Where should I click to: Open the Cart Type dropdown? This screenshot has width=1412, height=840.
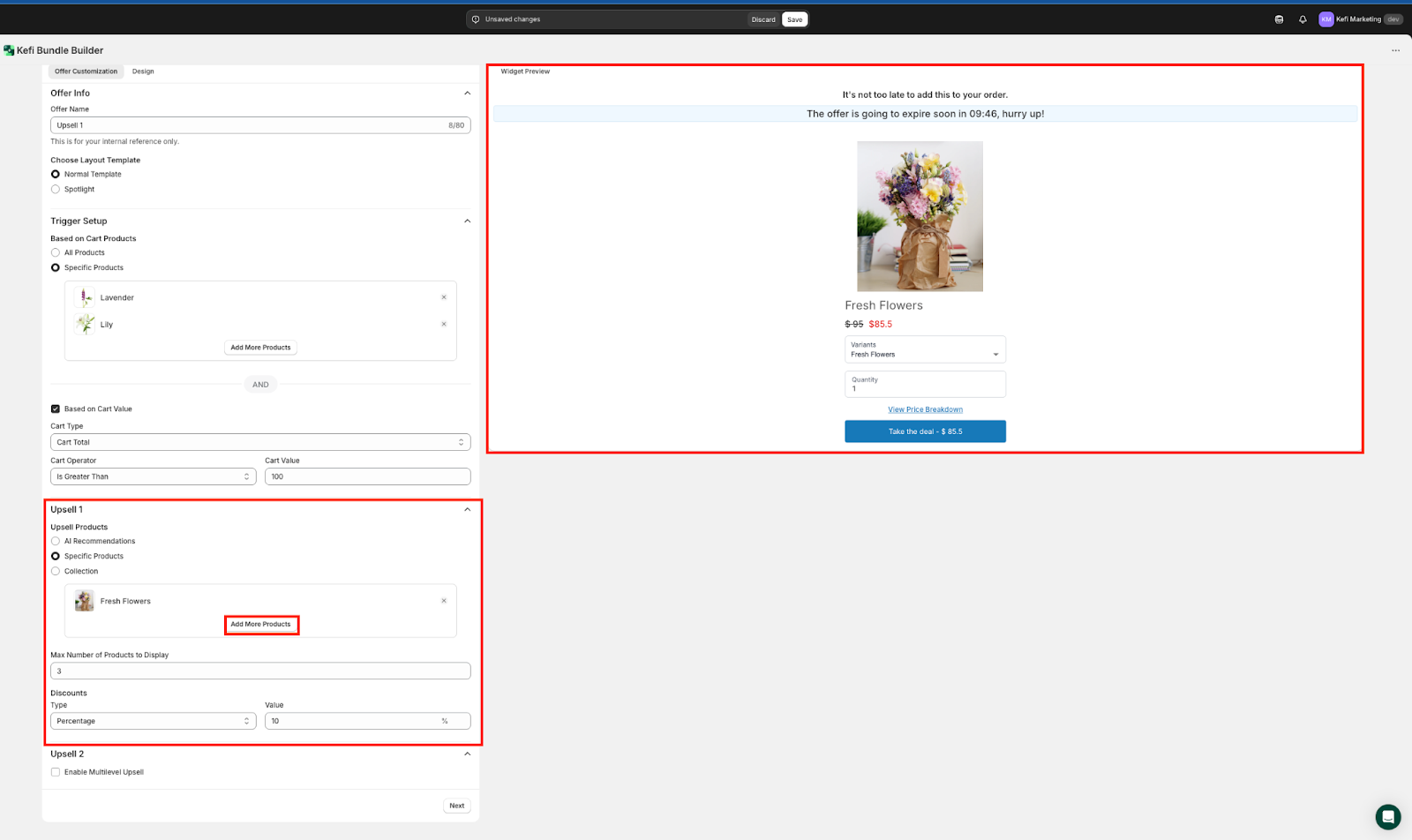click(260, 442)
